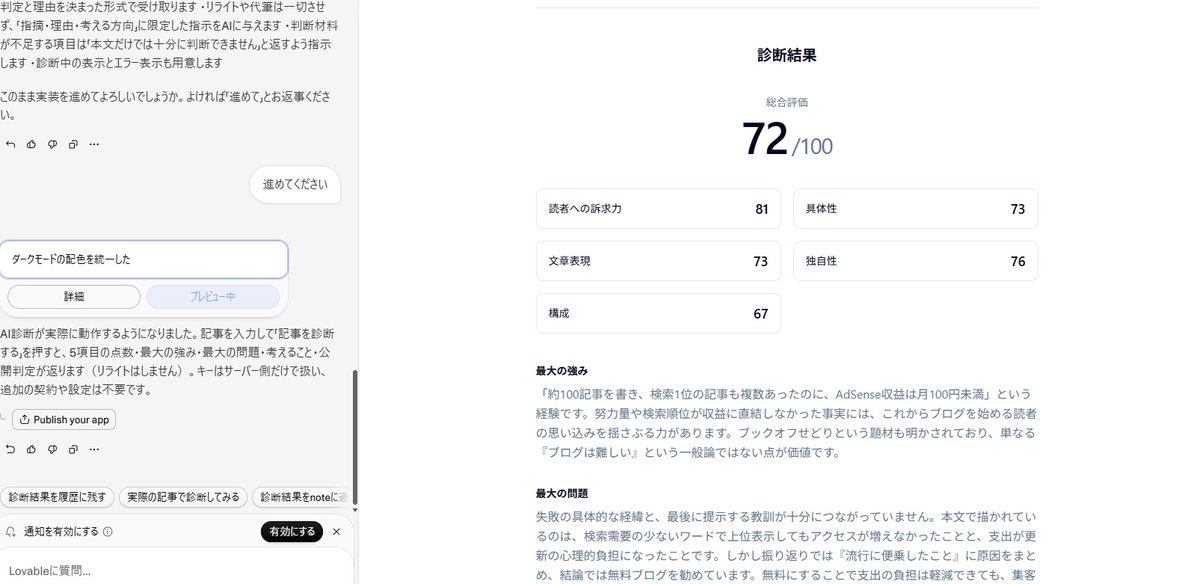Select the 診断結果を履歴に残す suggestion
1200x584 pixels.
57,497
